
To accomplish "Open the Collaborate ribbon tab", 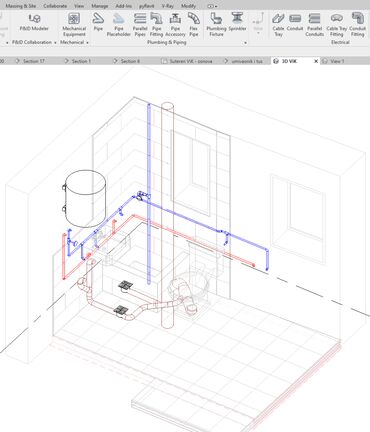I will pyautogui.click(x=55, y=6).
